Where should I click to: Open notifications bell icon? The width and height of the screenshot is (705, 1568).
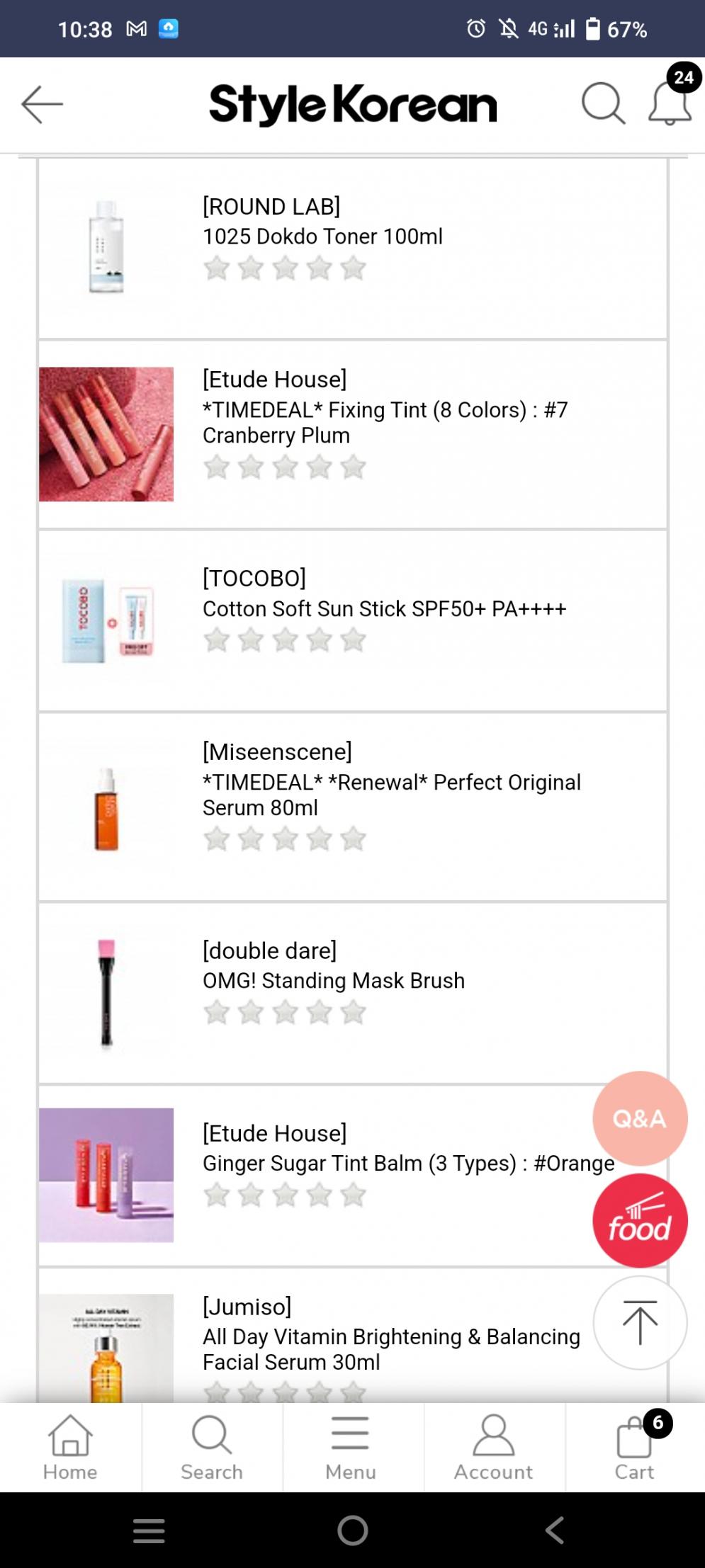click(669, 104)
